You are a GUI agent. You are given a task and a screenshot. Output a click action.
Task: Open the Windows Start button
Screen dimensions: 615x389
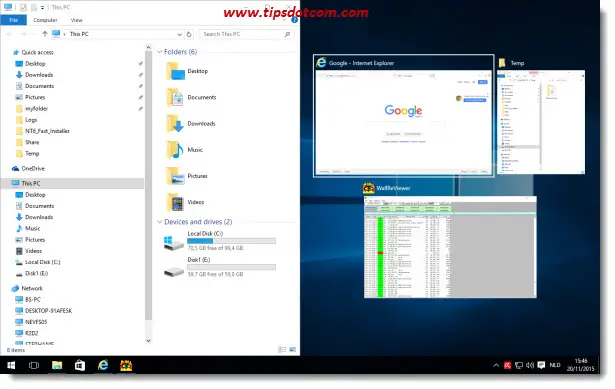[11, 365]
